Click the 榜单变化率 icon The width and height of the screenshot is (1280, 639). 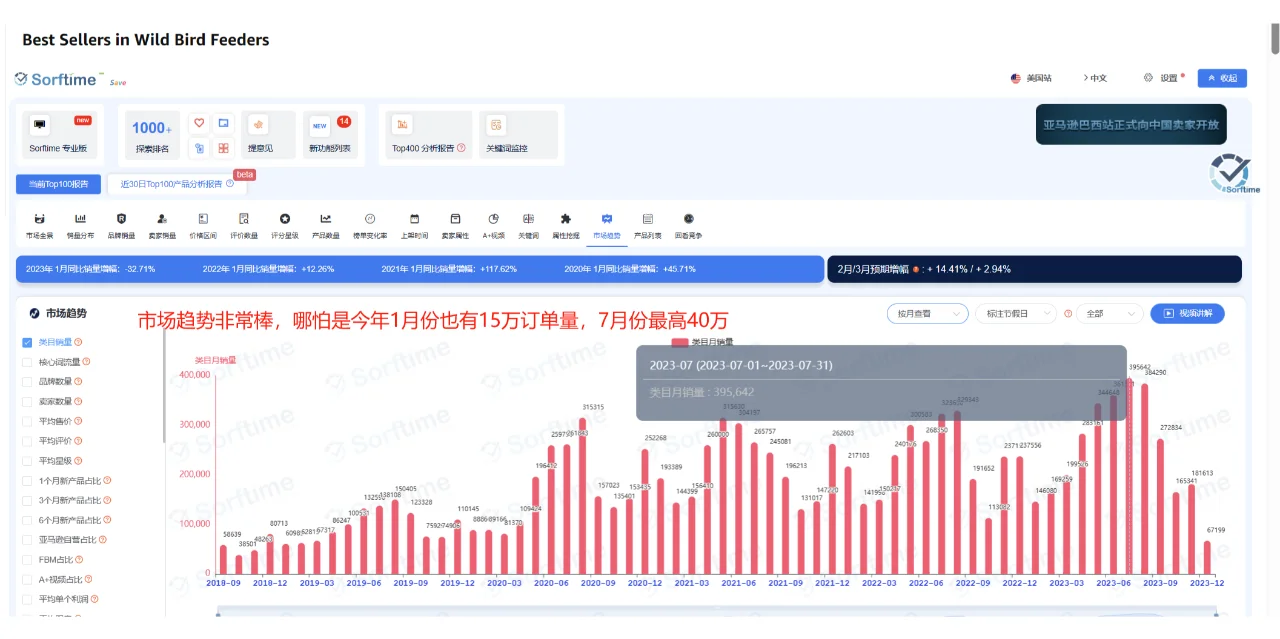coord(368,220)
